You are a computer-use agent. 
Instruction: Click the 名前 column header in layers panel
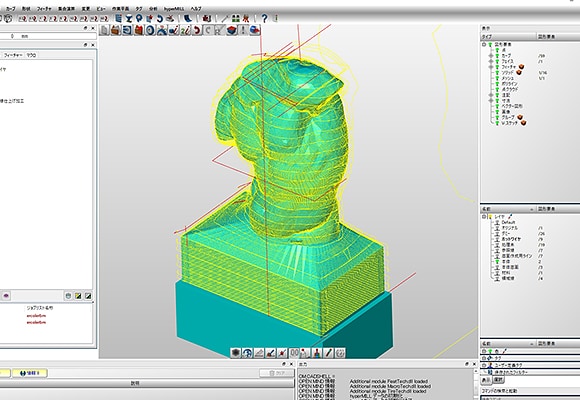coord(508,209)
